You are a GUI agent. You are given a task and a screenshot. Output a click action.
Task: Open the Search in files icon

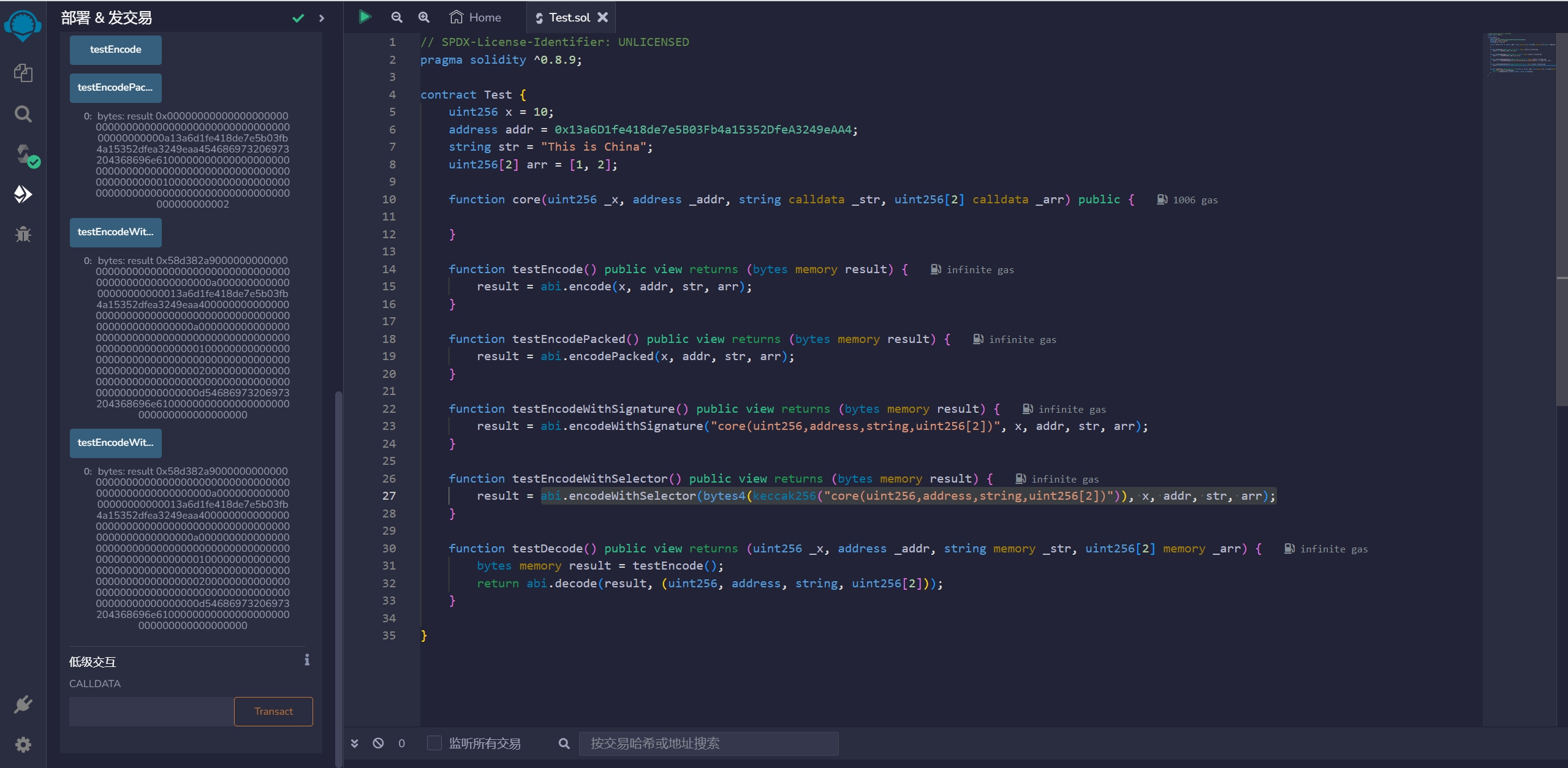coord(23,114)
